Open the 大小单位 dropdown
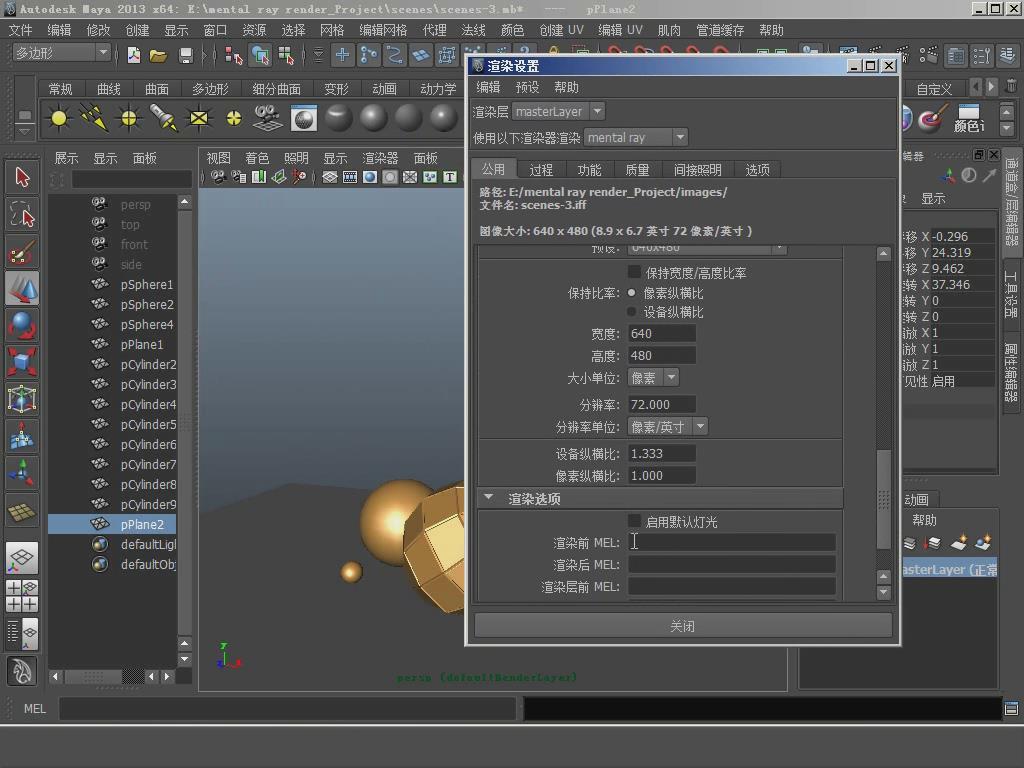 [x=653, y=377]
